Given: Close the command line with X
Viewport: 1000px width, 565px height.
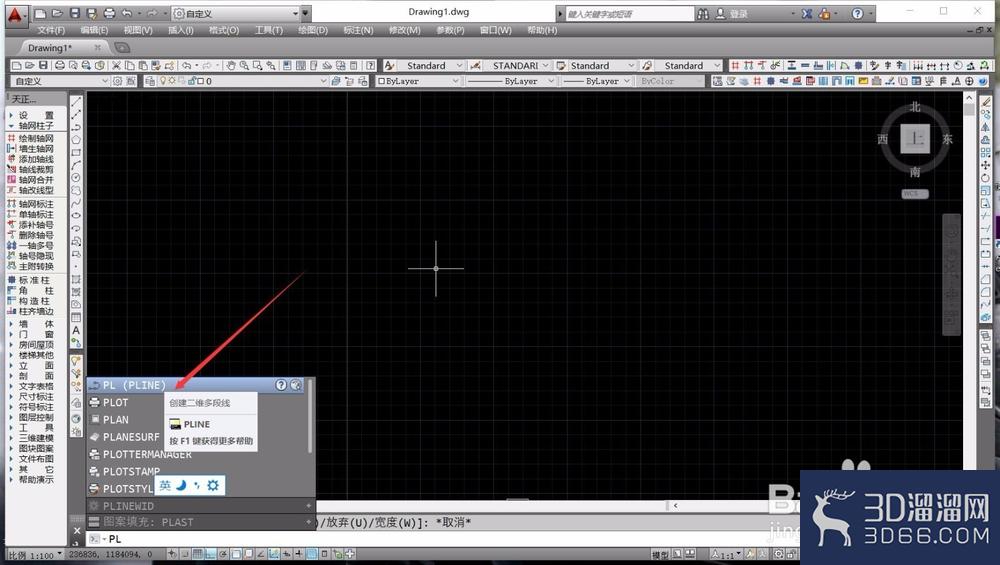Looking at the screenshot, I should [x=77, y=530].
